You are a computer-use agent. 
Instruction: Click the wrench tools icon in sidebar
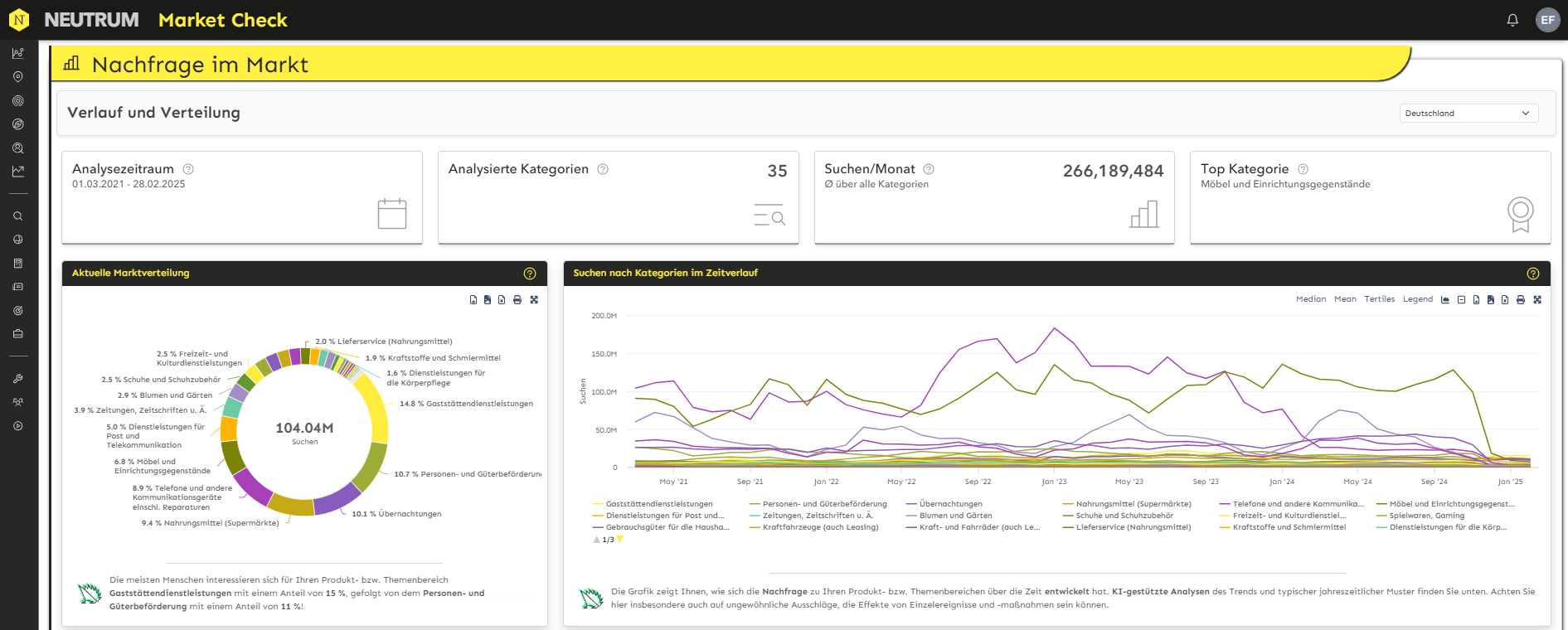pyautogui.click(x=17, y=379)
